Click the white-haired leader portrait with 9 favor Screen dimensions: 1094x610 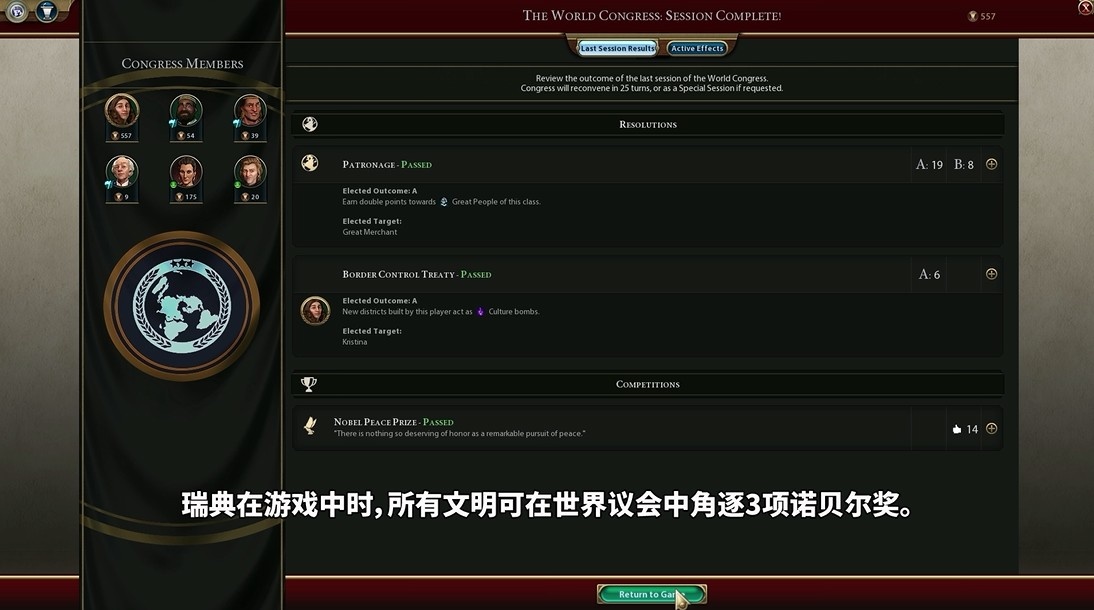click(122, 172)
